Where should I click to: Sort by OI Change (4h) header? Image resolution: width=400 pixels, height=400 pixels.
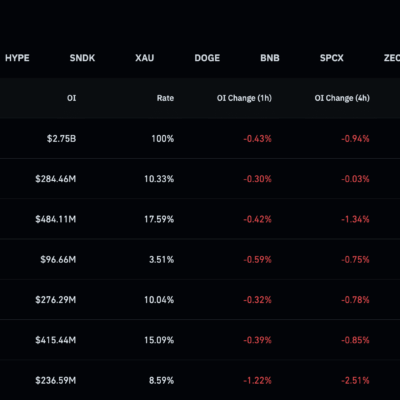coord(342,98)
